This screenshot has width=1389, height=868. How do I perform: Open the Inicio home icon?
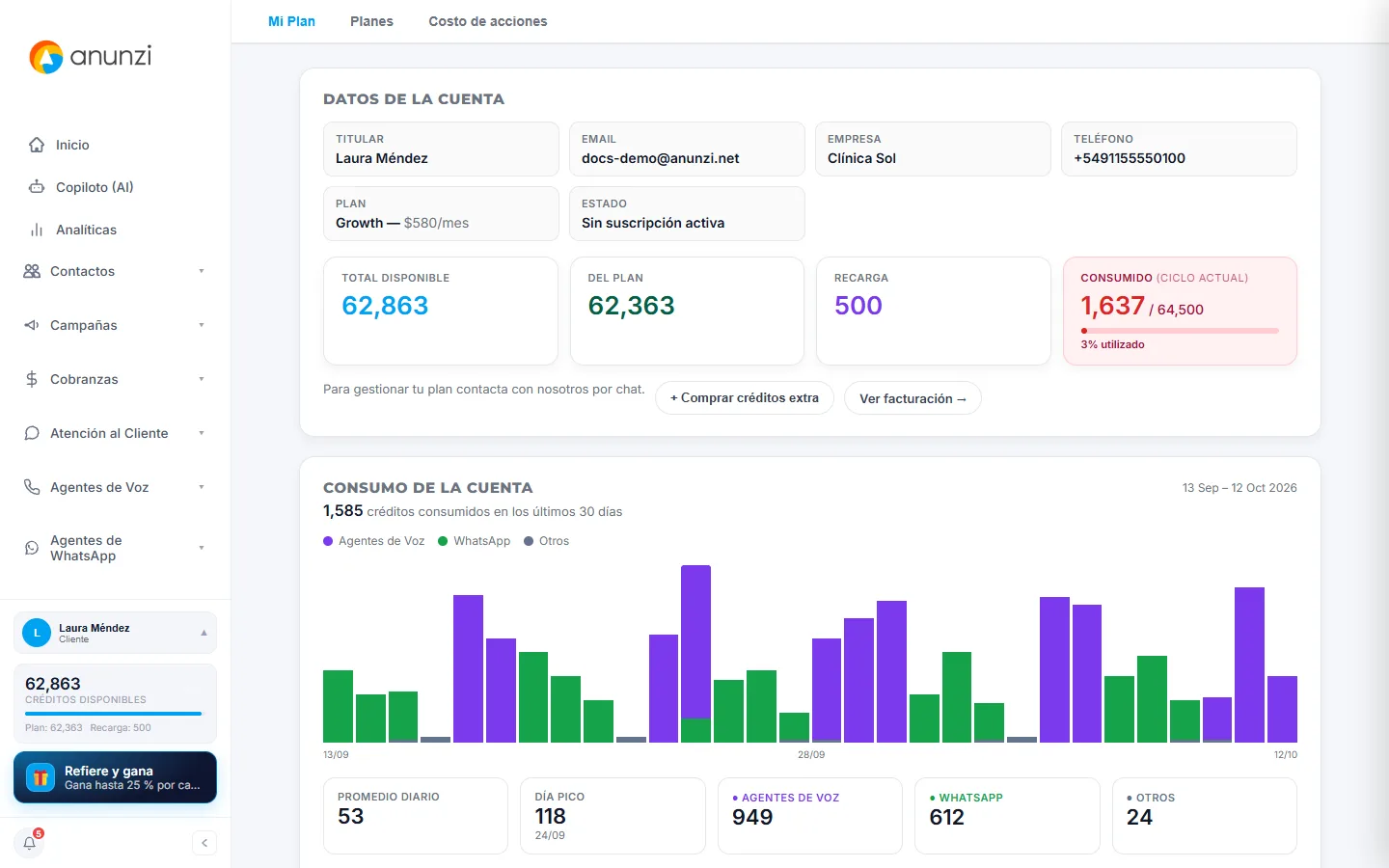click(37, 145)
